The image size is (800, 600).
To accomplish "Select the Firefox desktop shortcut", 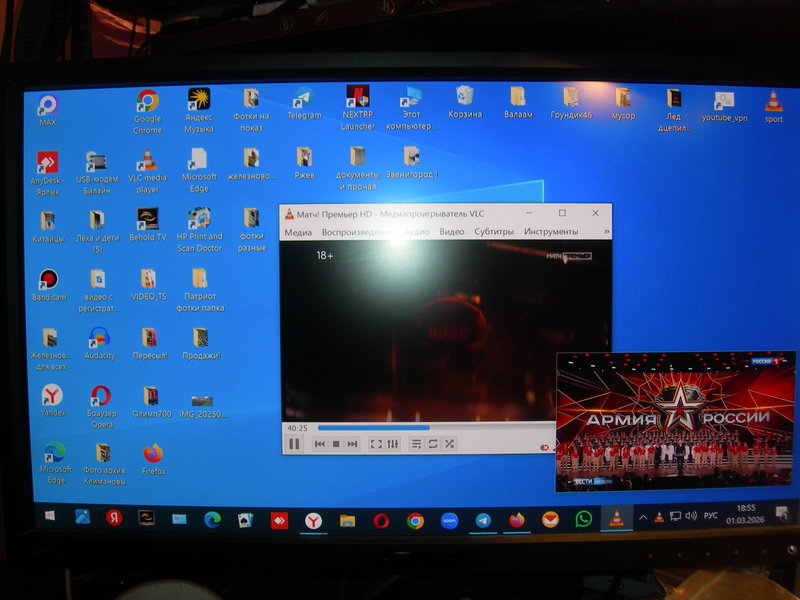I will [153, 460].
